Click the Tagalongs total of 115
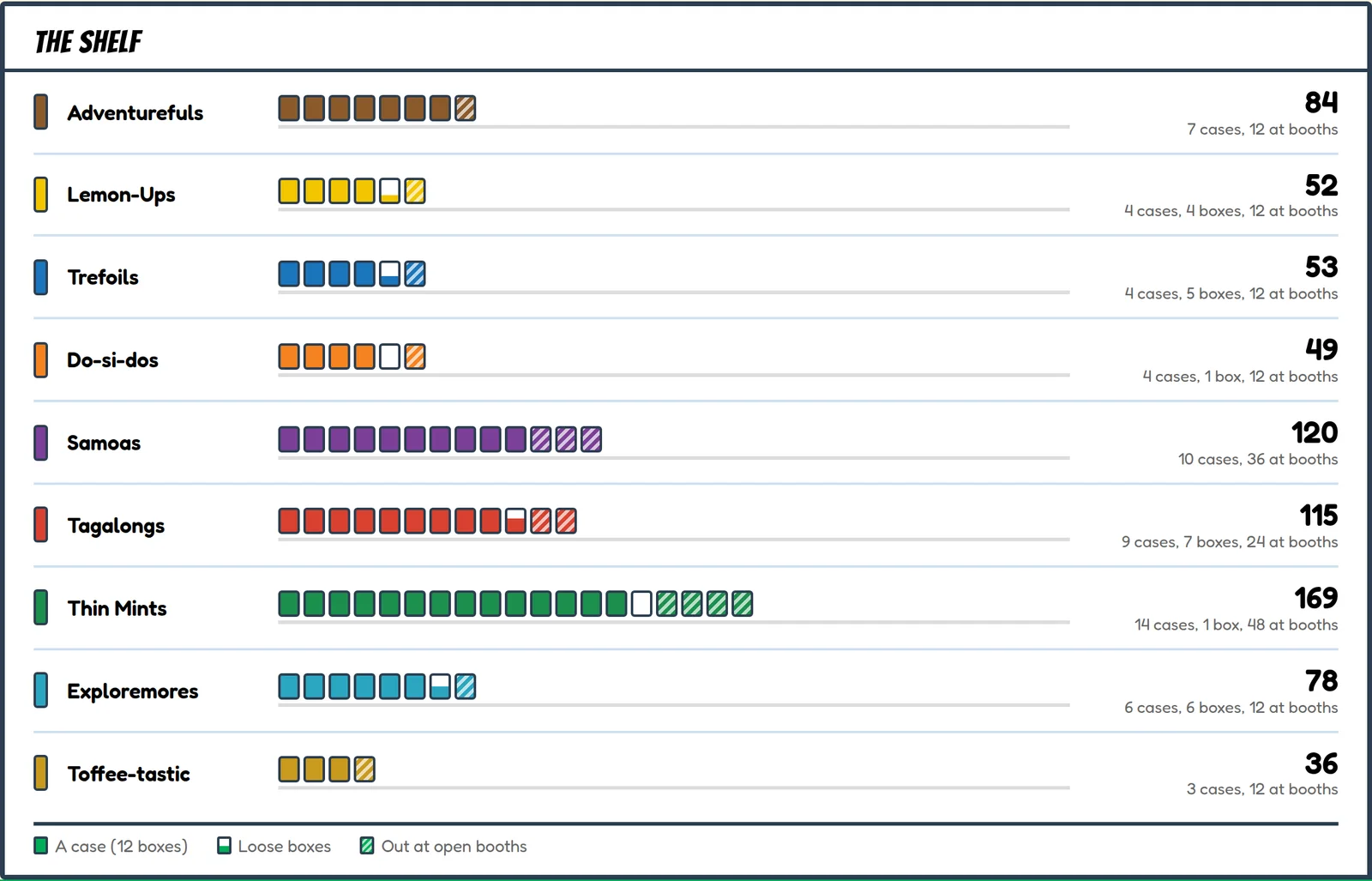Image resolution: width=1372 pixels, height=881 pixels. pos(1319,515)
